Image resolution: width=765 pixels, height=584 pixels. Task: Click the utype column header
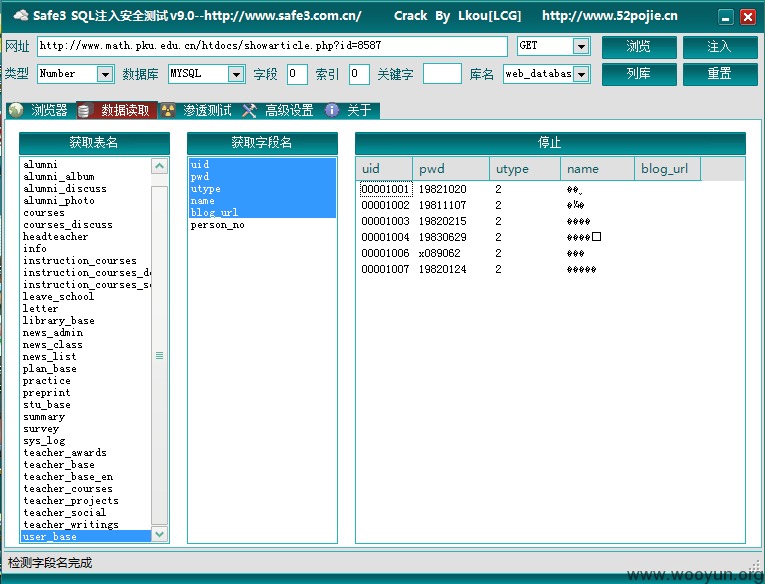click(x=525, y=169)
